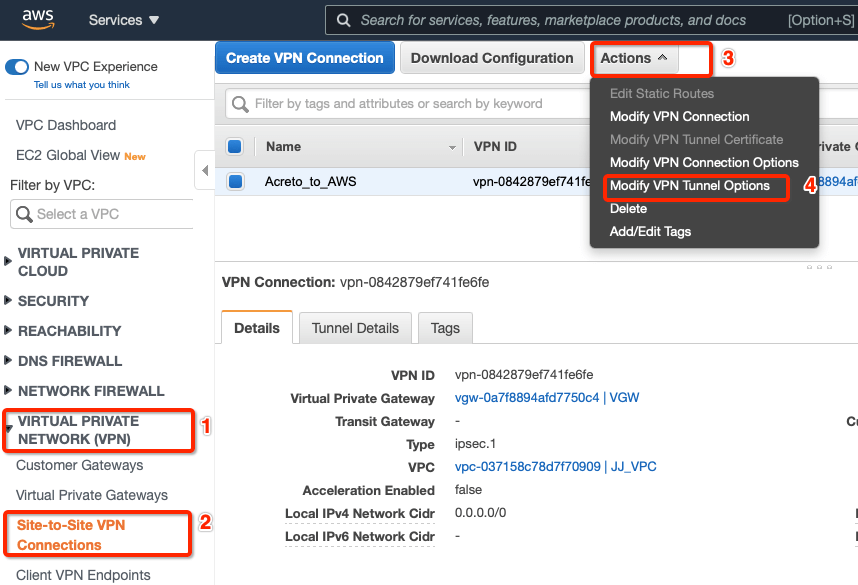Click Download Configuration button
Viewport: 858px width, 585px height.
pyautogui.click(x=492, y=58)
